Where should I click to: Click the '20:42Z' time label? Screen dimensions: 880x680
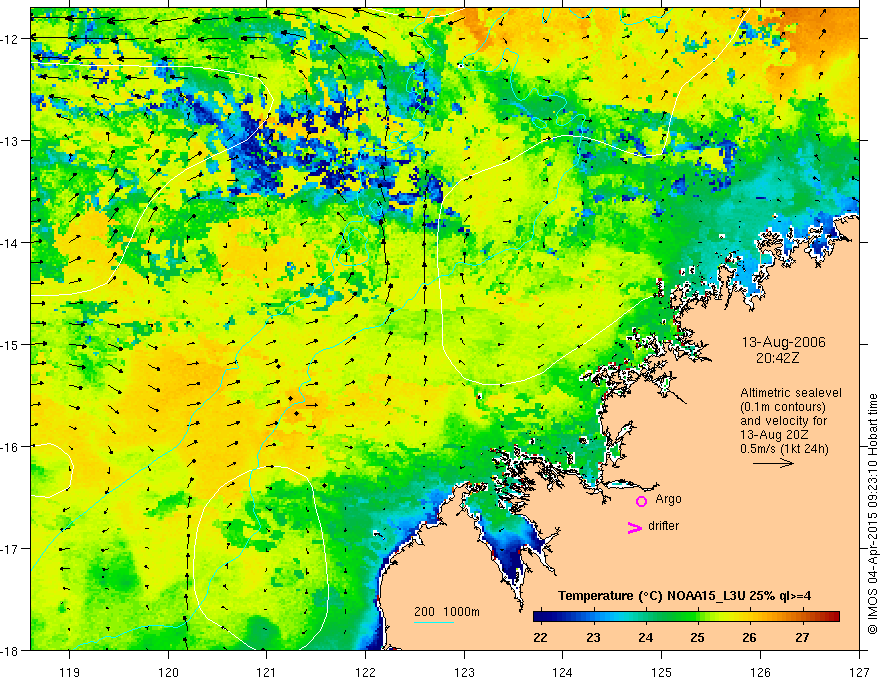pos(777,358)
